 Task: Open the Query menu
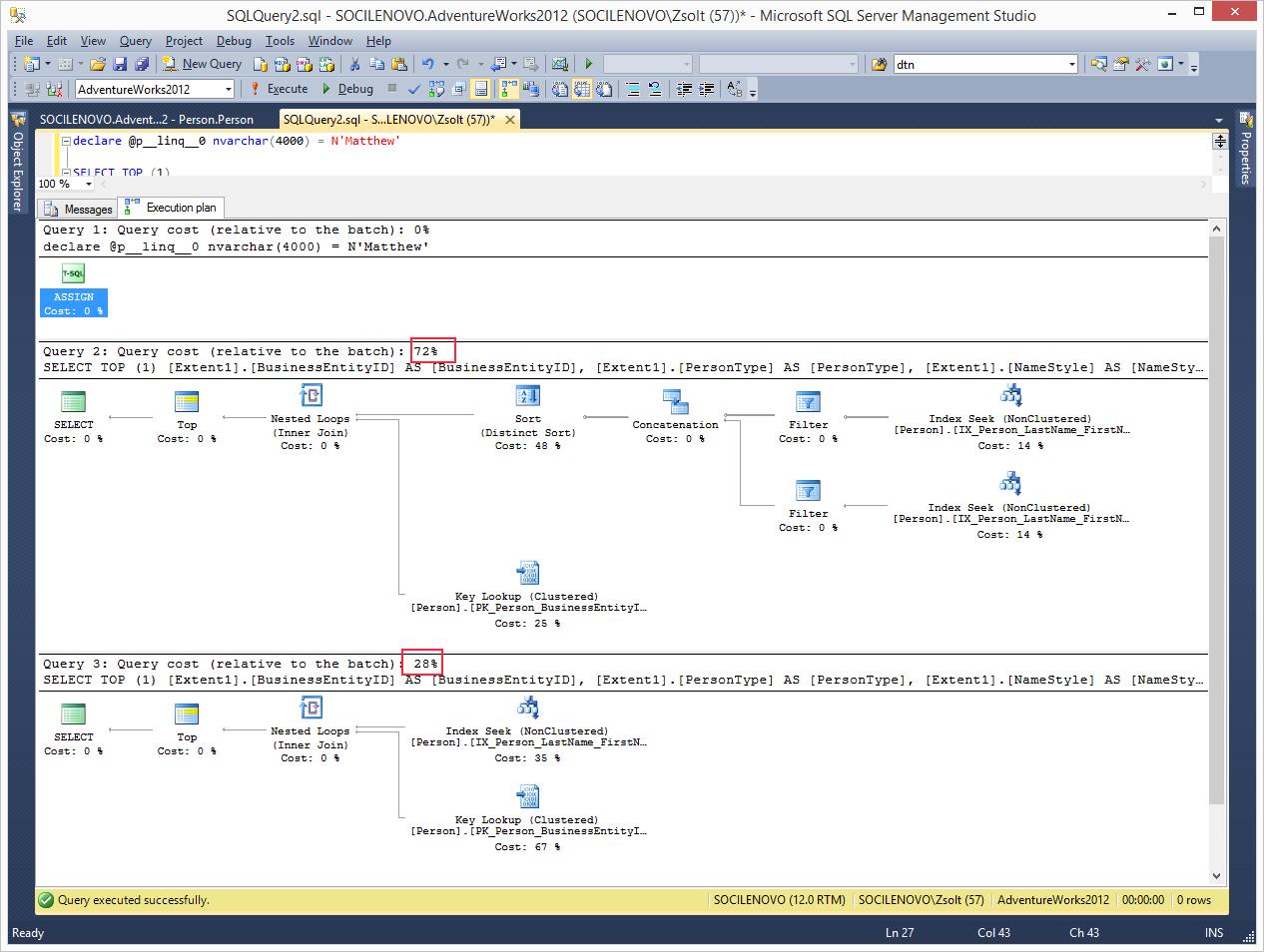pyautogui.click(x=136, y=41)
